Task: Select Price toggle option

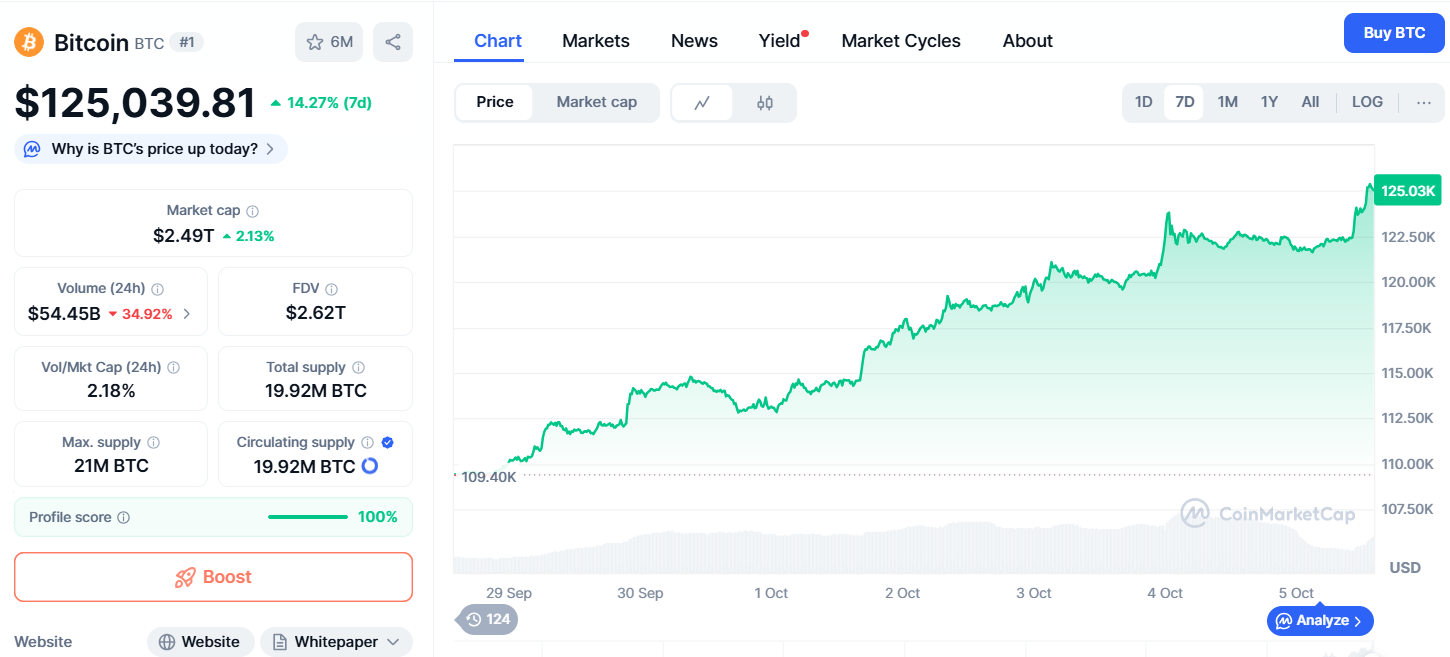Action: tap(495, 102)
